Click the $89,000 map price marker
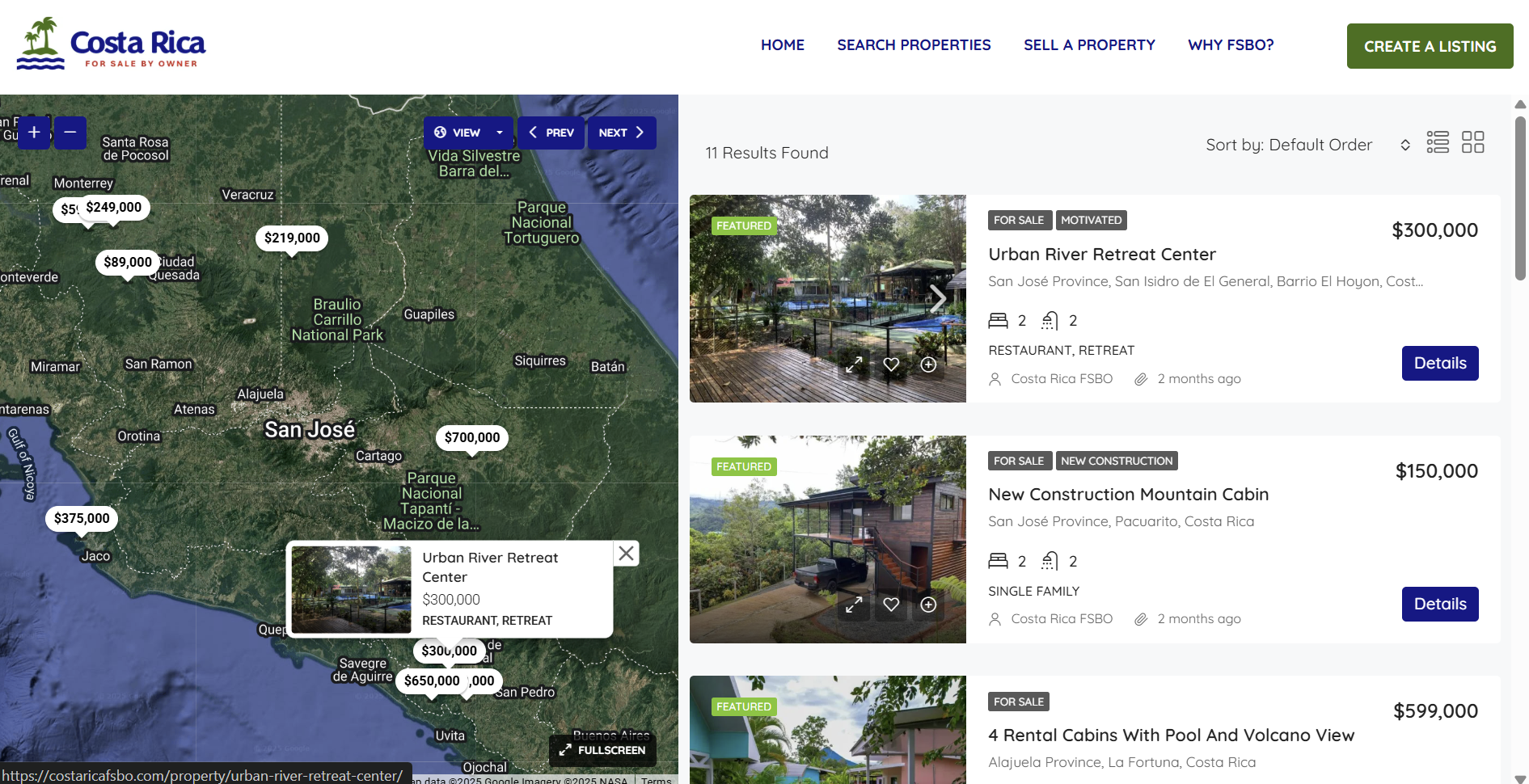The image size is (1529, 784). 128,262
